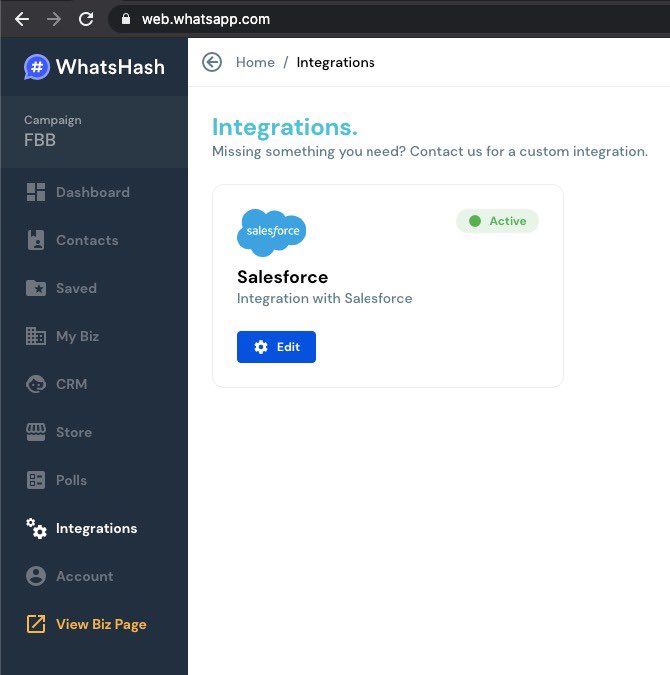Click the My Biz building icon
The image size is (670, 675).
36,336
